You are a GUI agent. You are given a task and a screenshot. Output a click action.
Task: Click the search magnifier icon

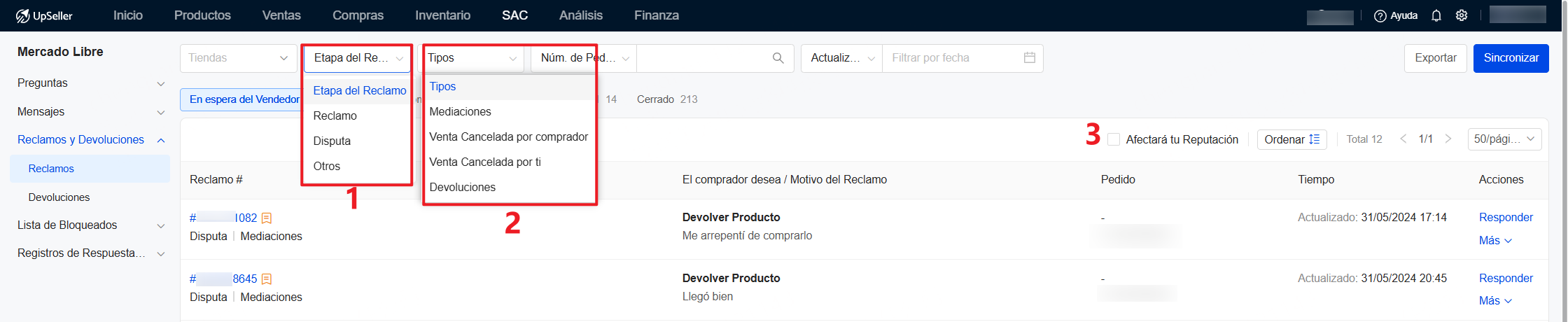(778, 58)
